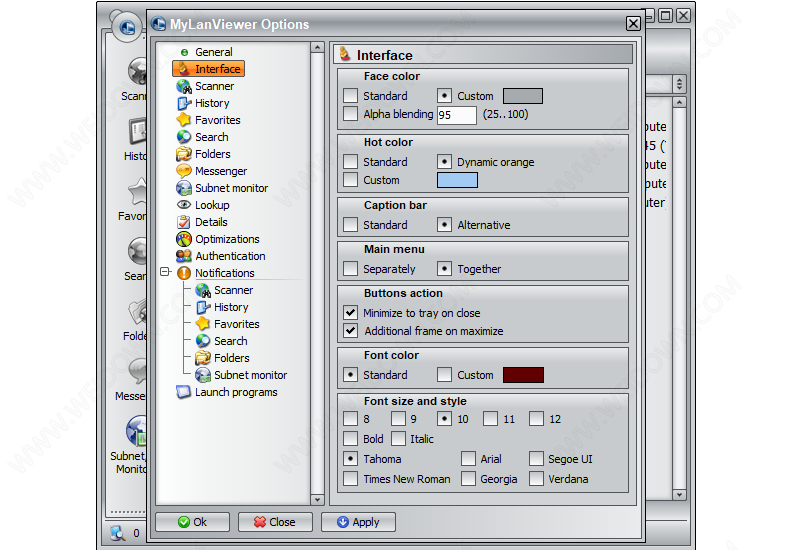Click the Scanner icon under General tree
Viewport: 790px width, 550px height.
pyautogui.click(x=184, y=87)
